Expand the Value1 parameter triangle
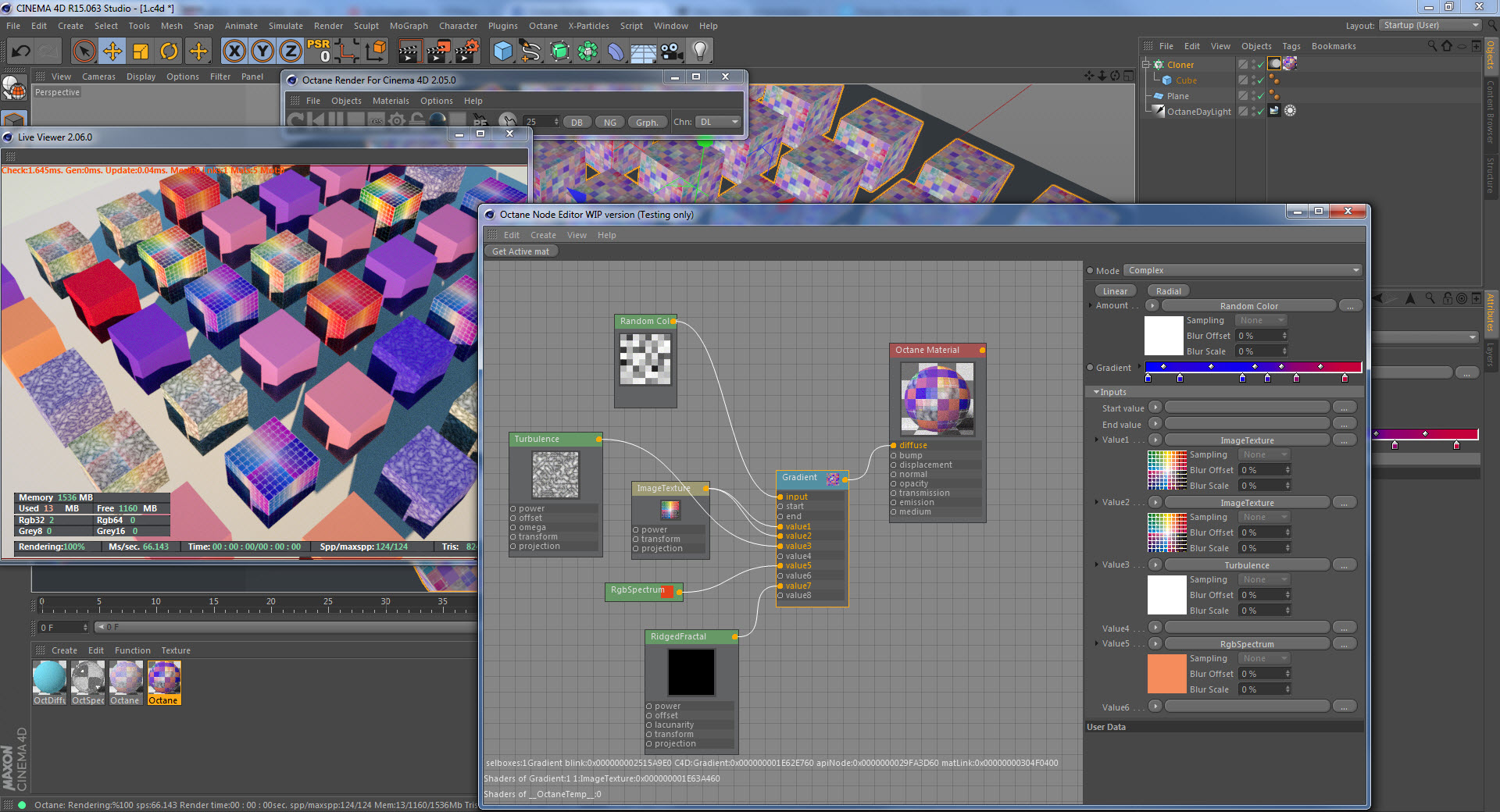The height and width of the screenshot is (812, 1500). tap(1096, 440)
